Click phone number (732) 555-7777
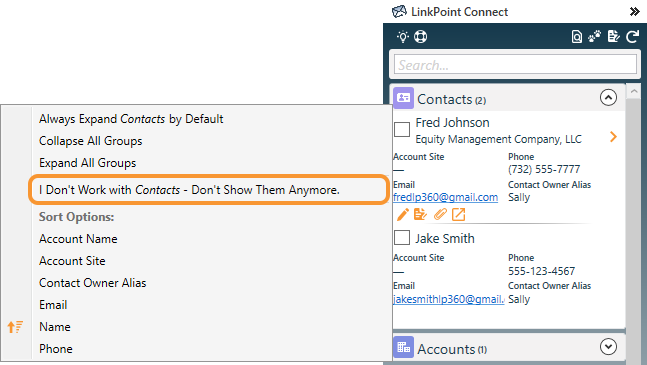Screen dimensions: 647x365 544,169
